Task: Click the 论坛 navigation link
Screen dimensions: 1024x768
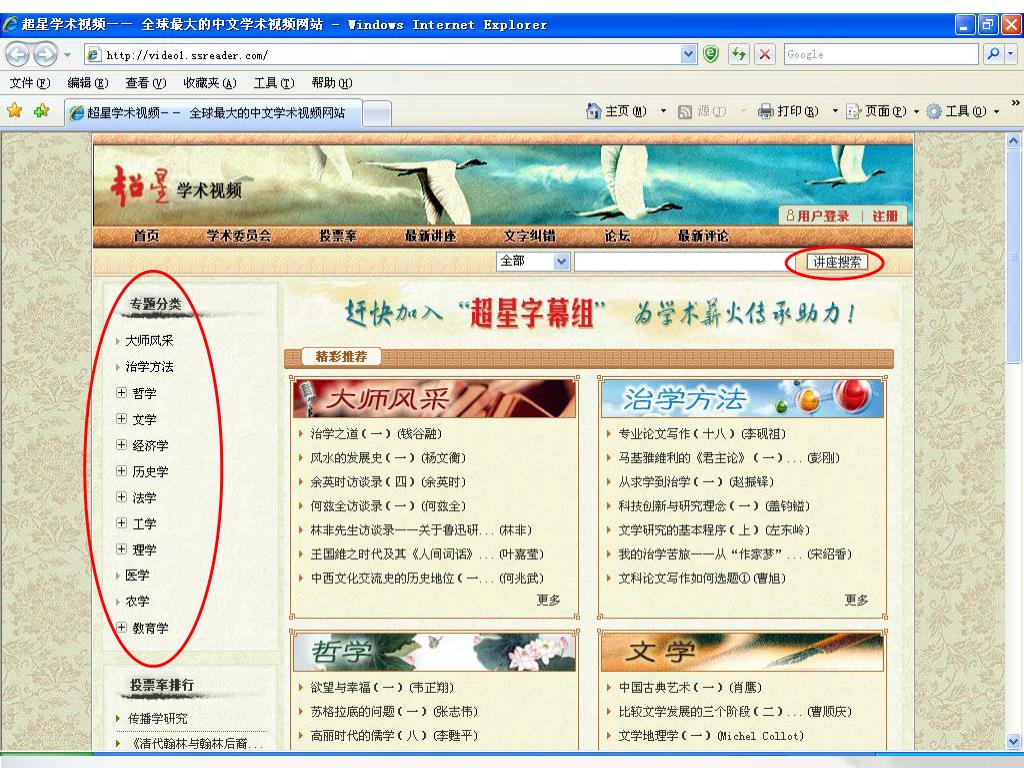Action: coord(617,236)
